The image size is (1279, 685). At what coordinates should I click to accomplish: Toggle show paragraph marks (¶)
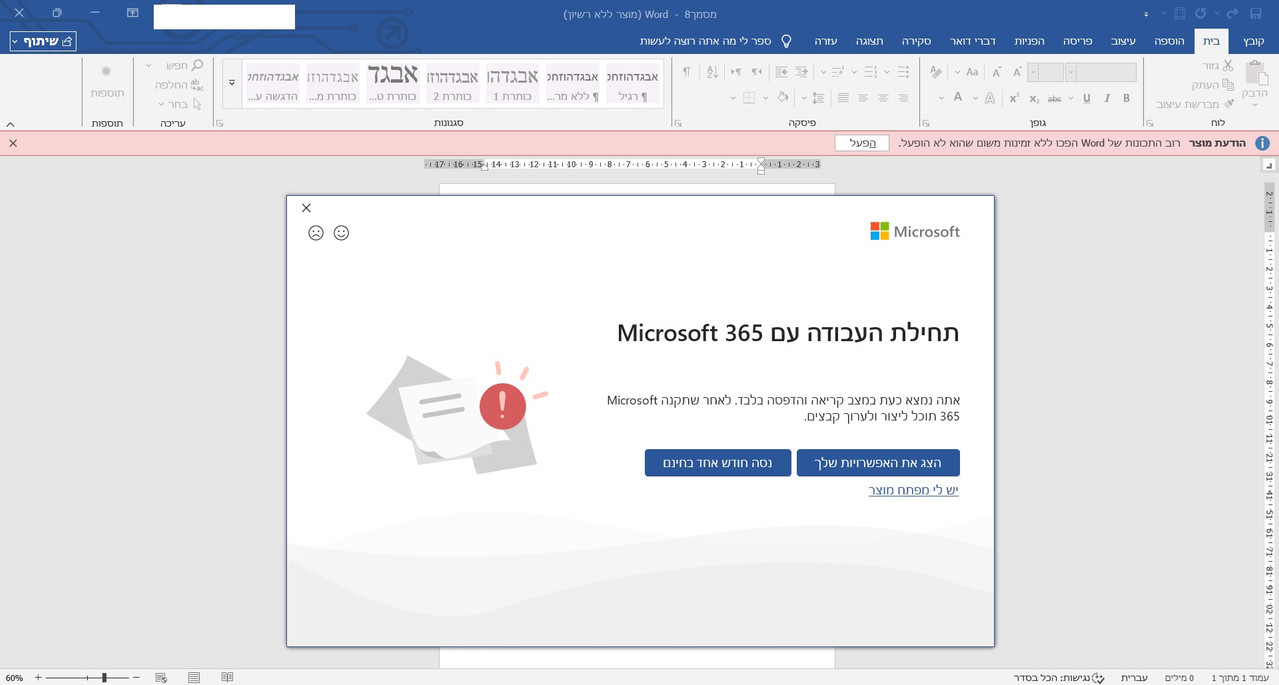(x=686, y=72)
